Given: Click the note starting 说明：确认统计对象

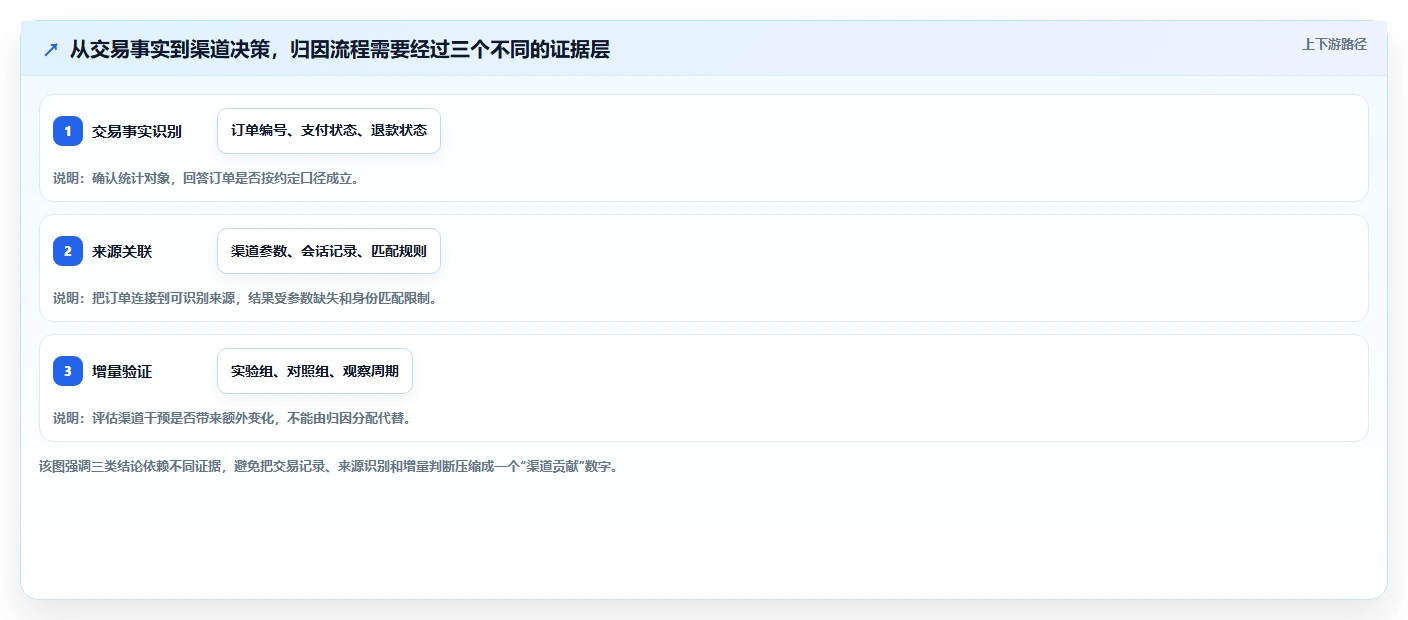Looking at the screenshot, I should coord(206,178).
